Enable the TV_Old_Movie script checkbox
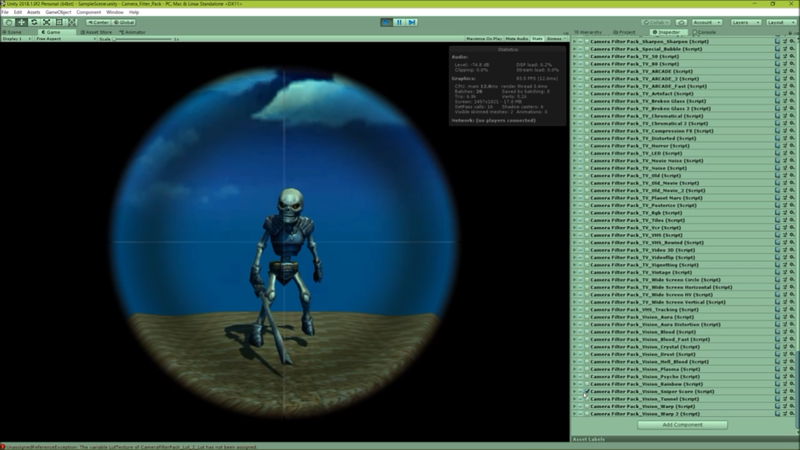 587,183
